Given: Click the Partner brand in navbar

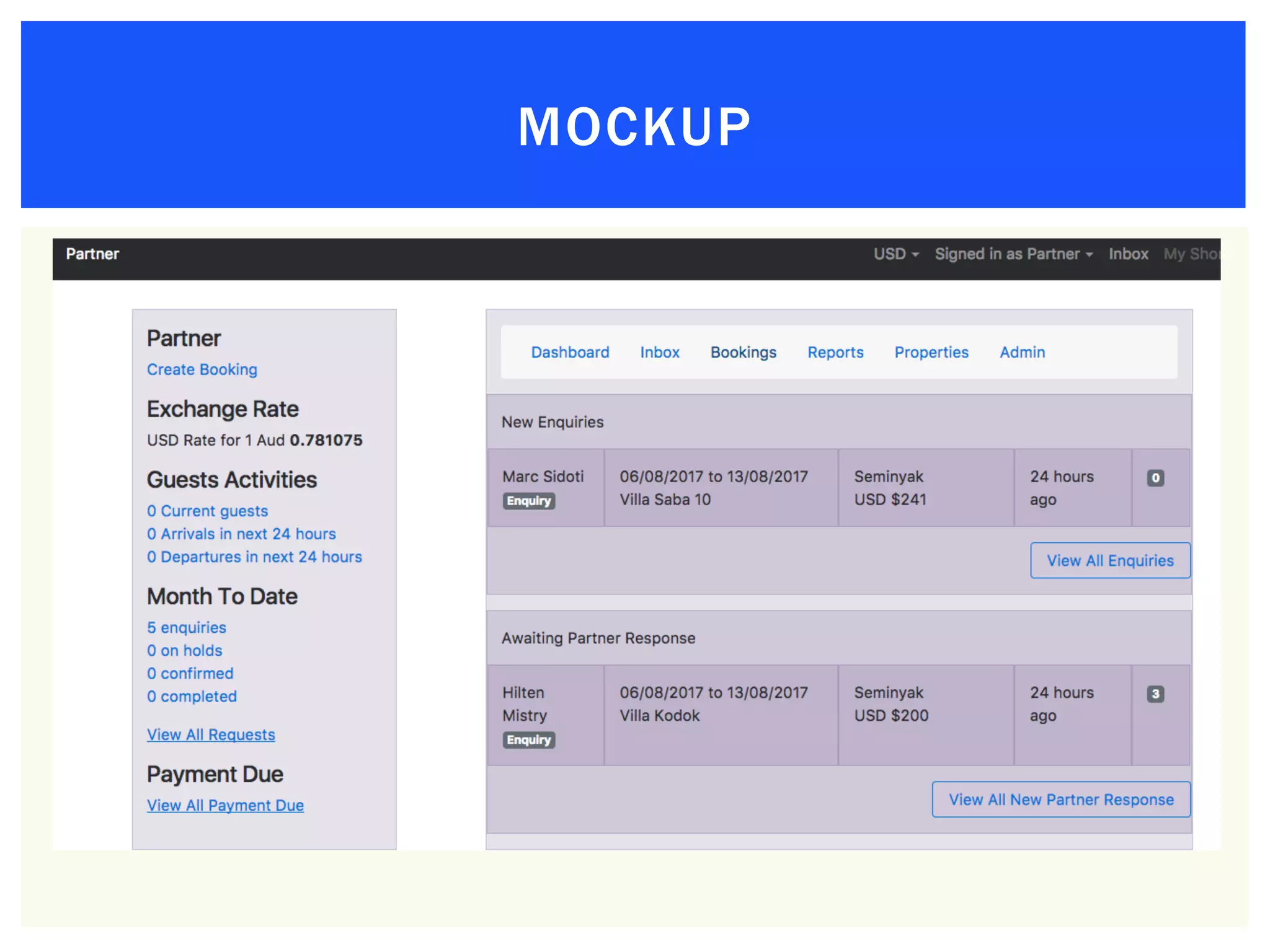Looking at the screenshot, I should coord(92,254).
